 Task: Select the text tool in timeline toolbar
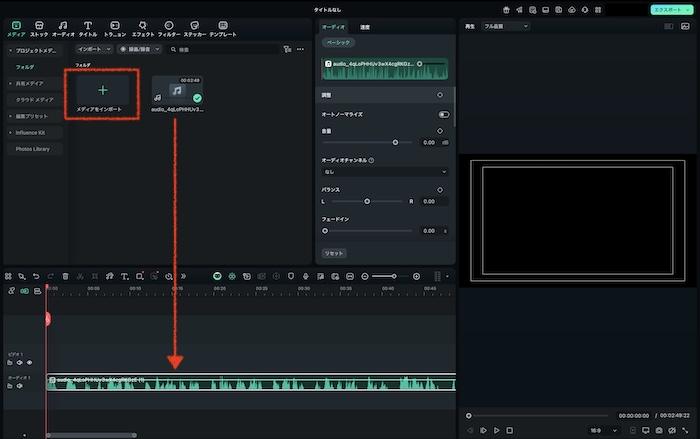(124, 276)
